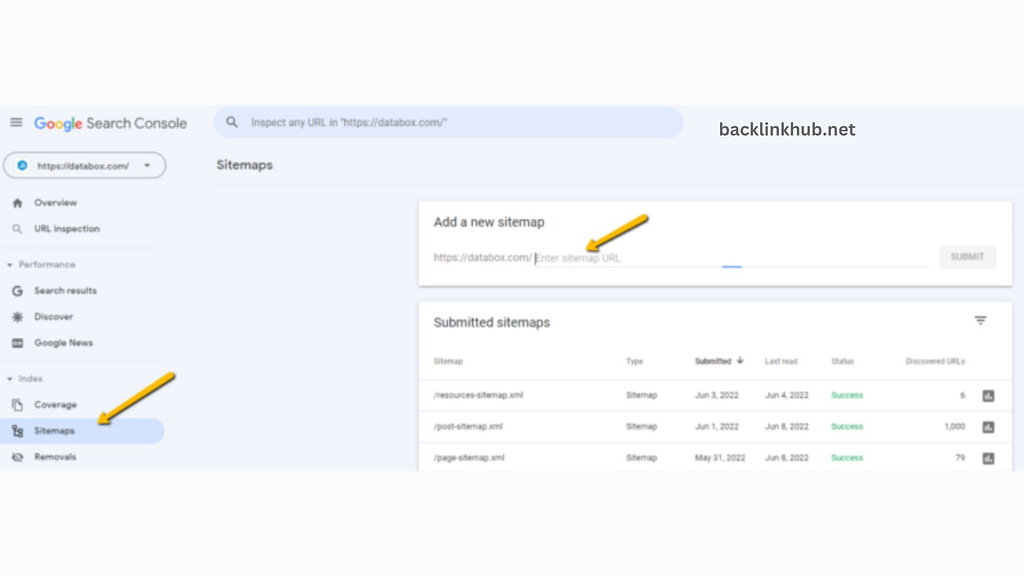1024x576 pixels.
Task: Click the SUBMIT button to add sitemap
Action: (x=967, y=257)
